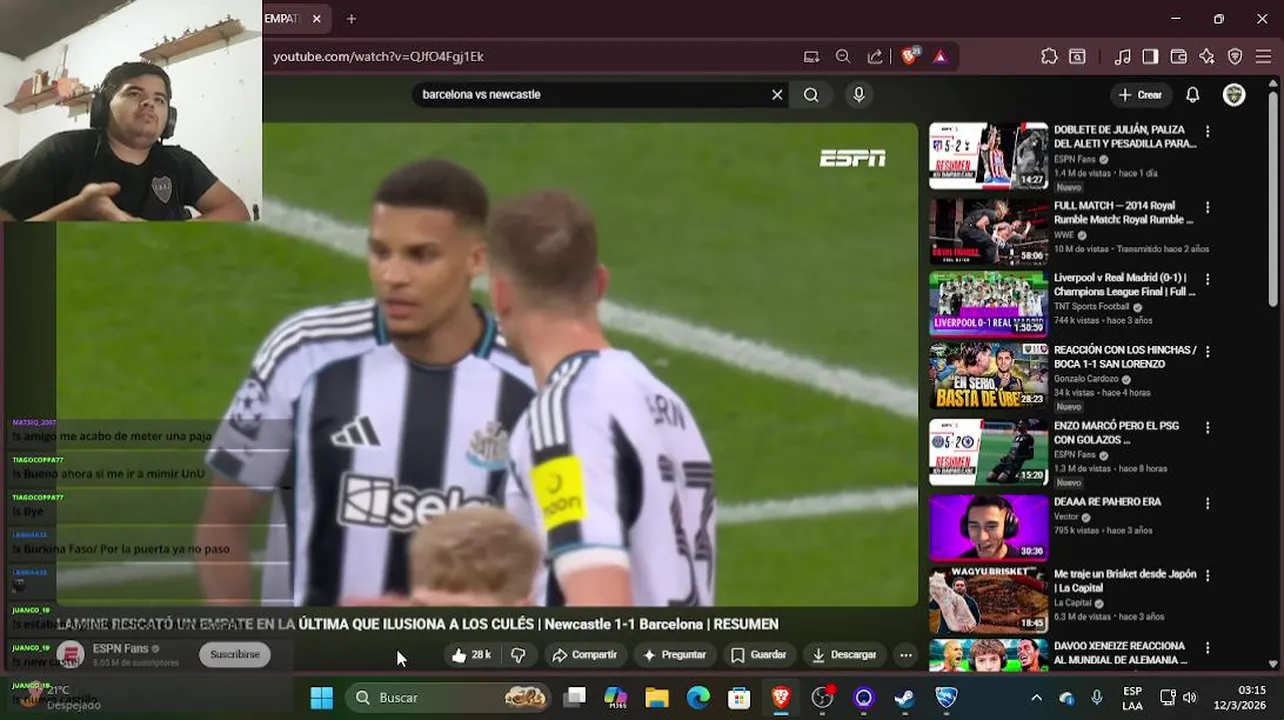Open Liverpool v Real Madrid thumbnail
1284x720 pixels.
988,304
